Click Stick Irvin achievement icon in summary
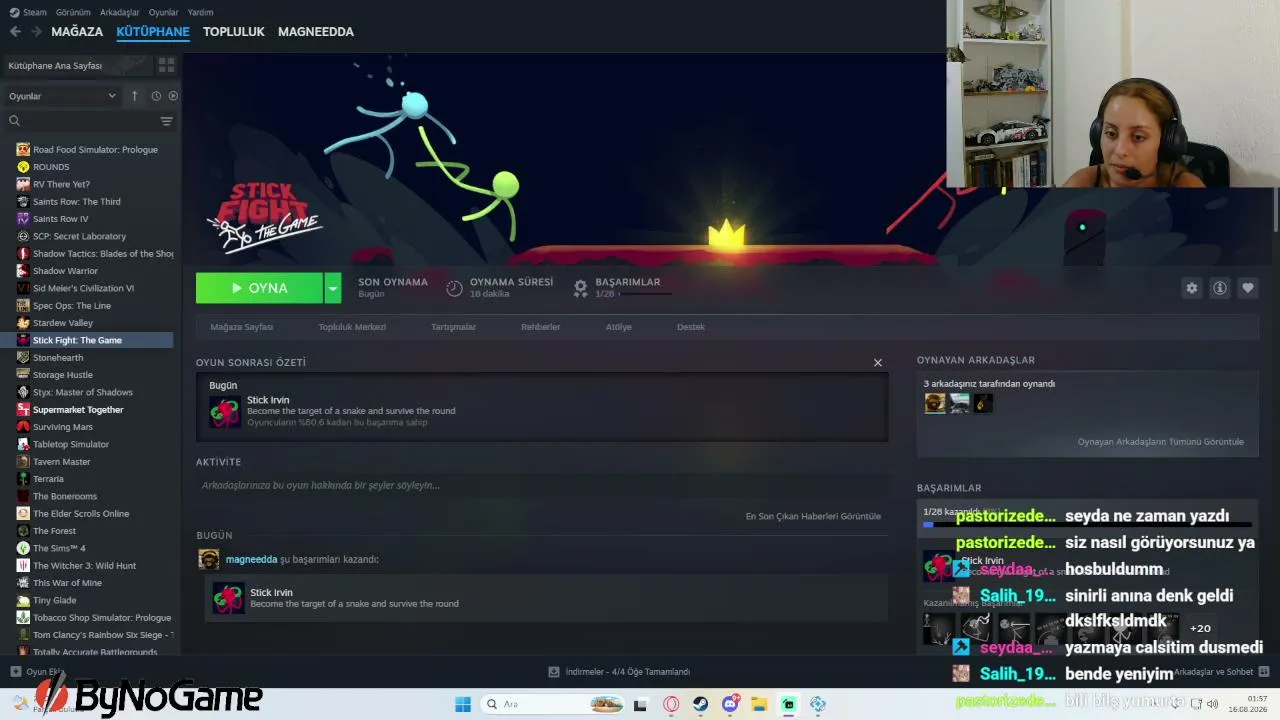1280x720 pixels. pos(225,412)
